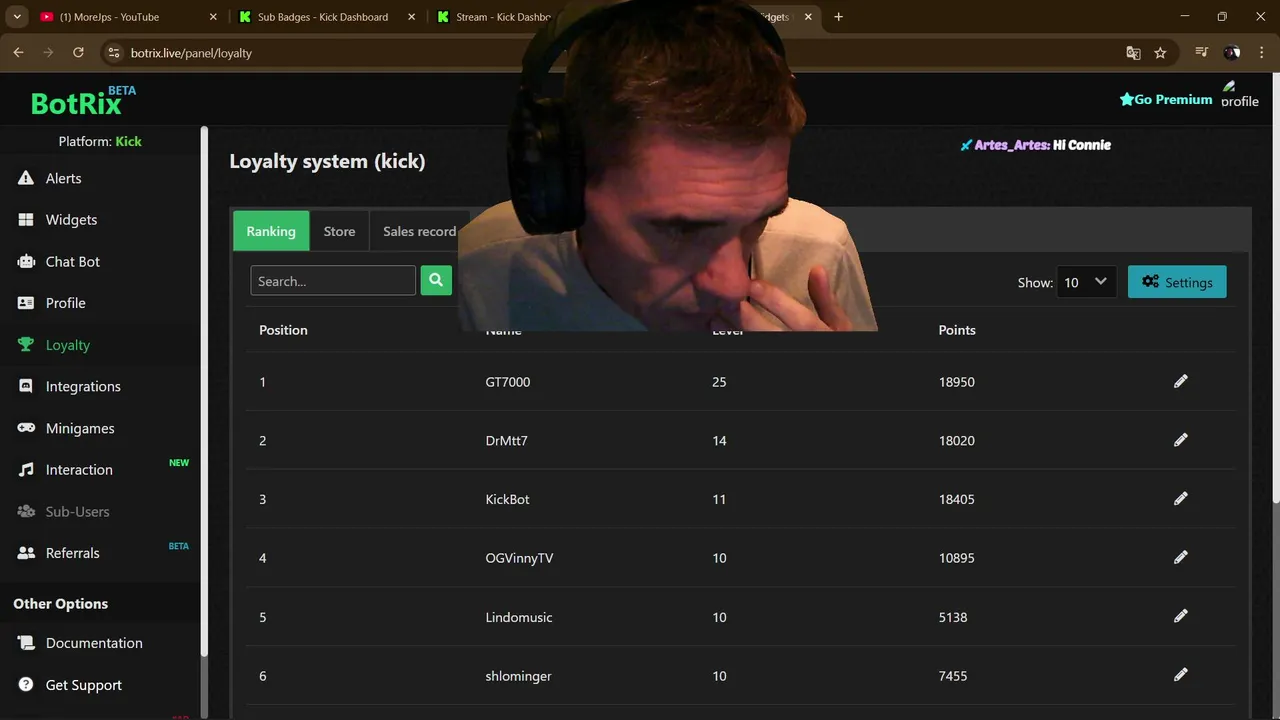
Task: Open the profile link in header
Action: click(x=1240, y=94)
